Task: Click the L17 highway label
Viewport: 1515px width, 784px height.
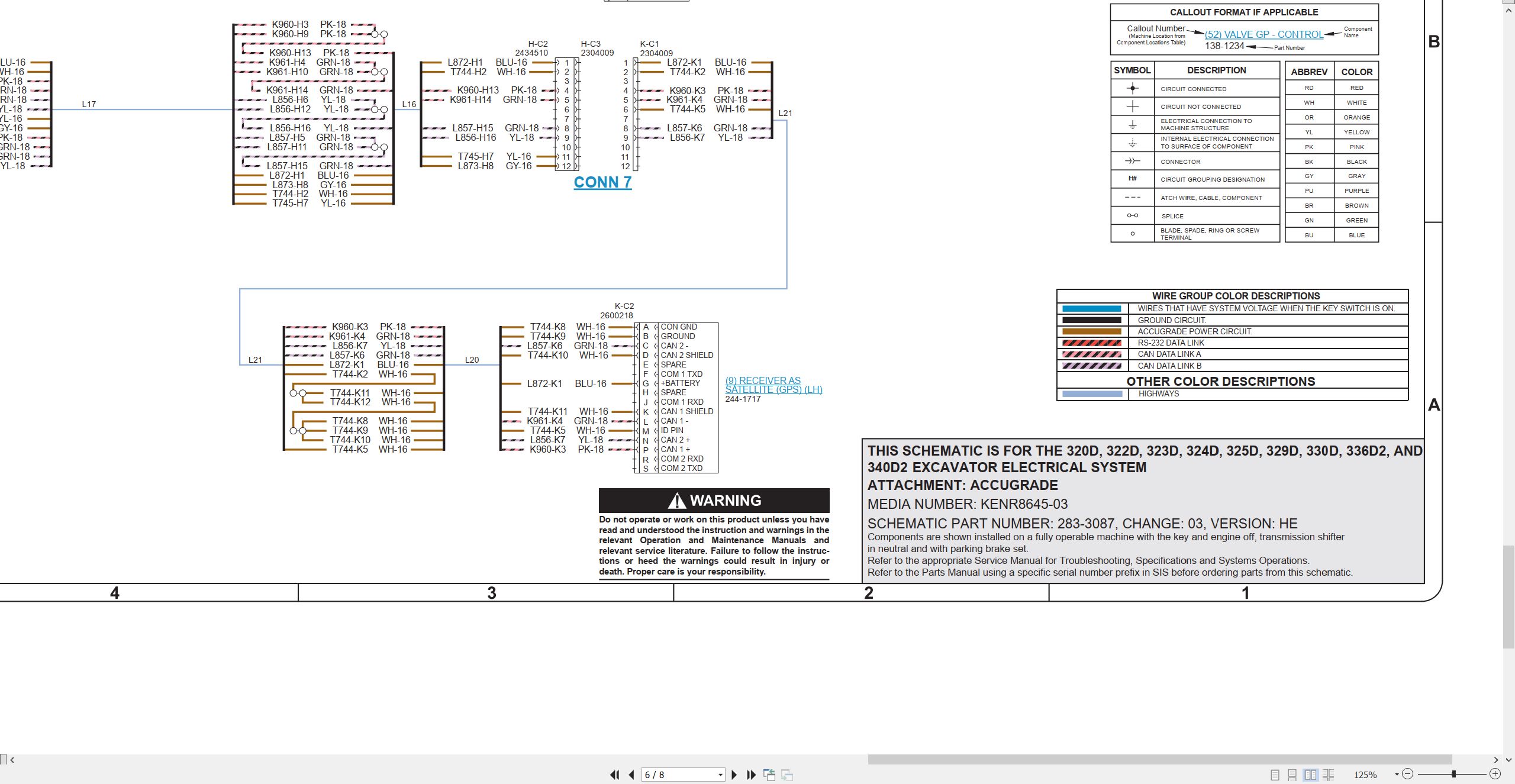Action: (89, 104)
